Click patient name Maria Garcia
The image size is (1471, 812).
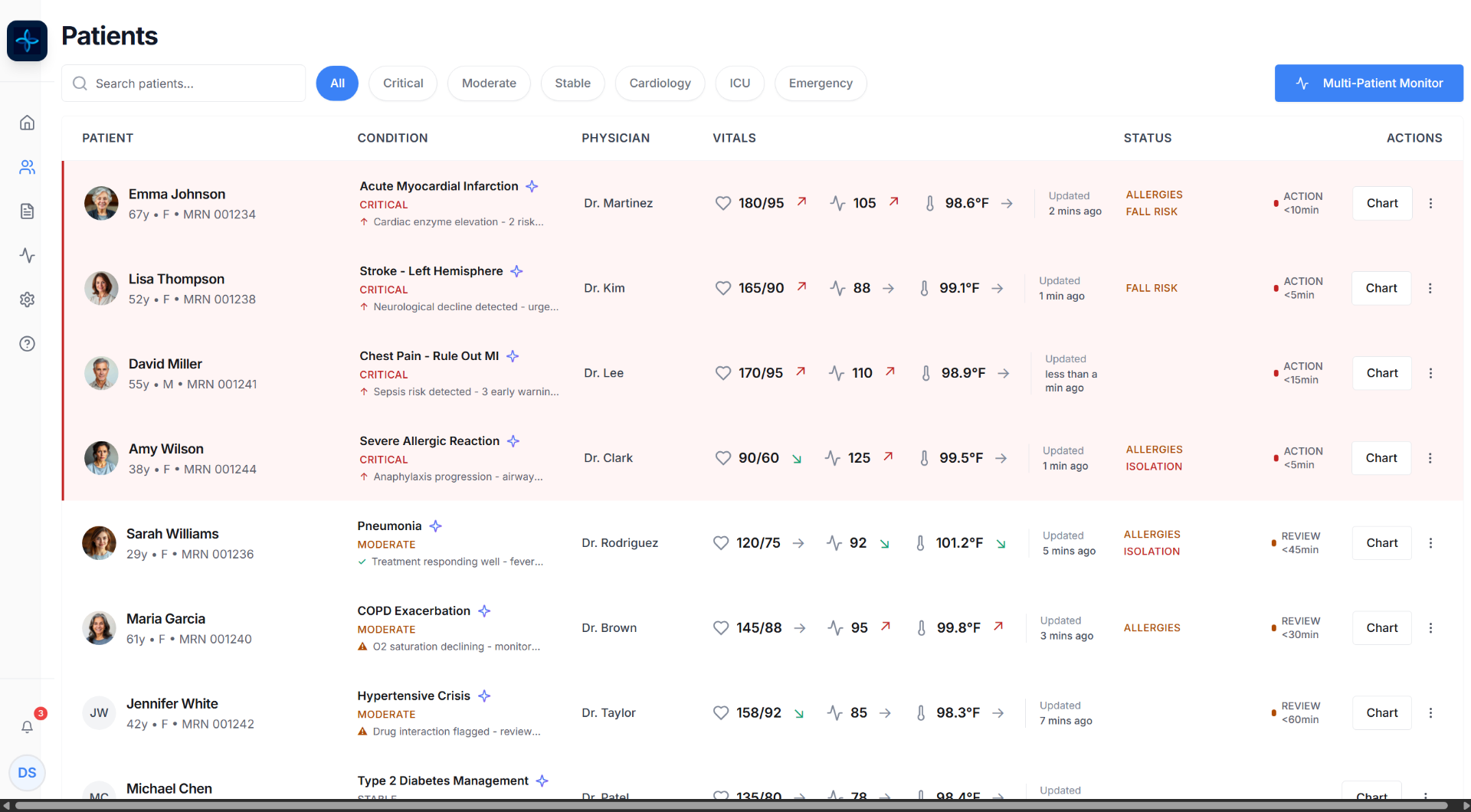pos(165,619)
